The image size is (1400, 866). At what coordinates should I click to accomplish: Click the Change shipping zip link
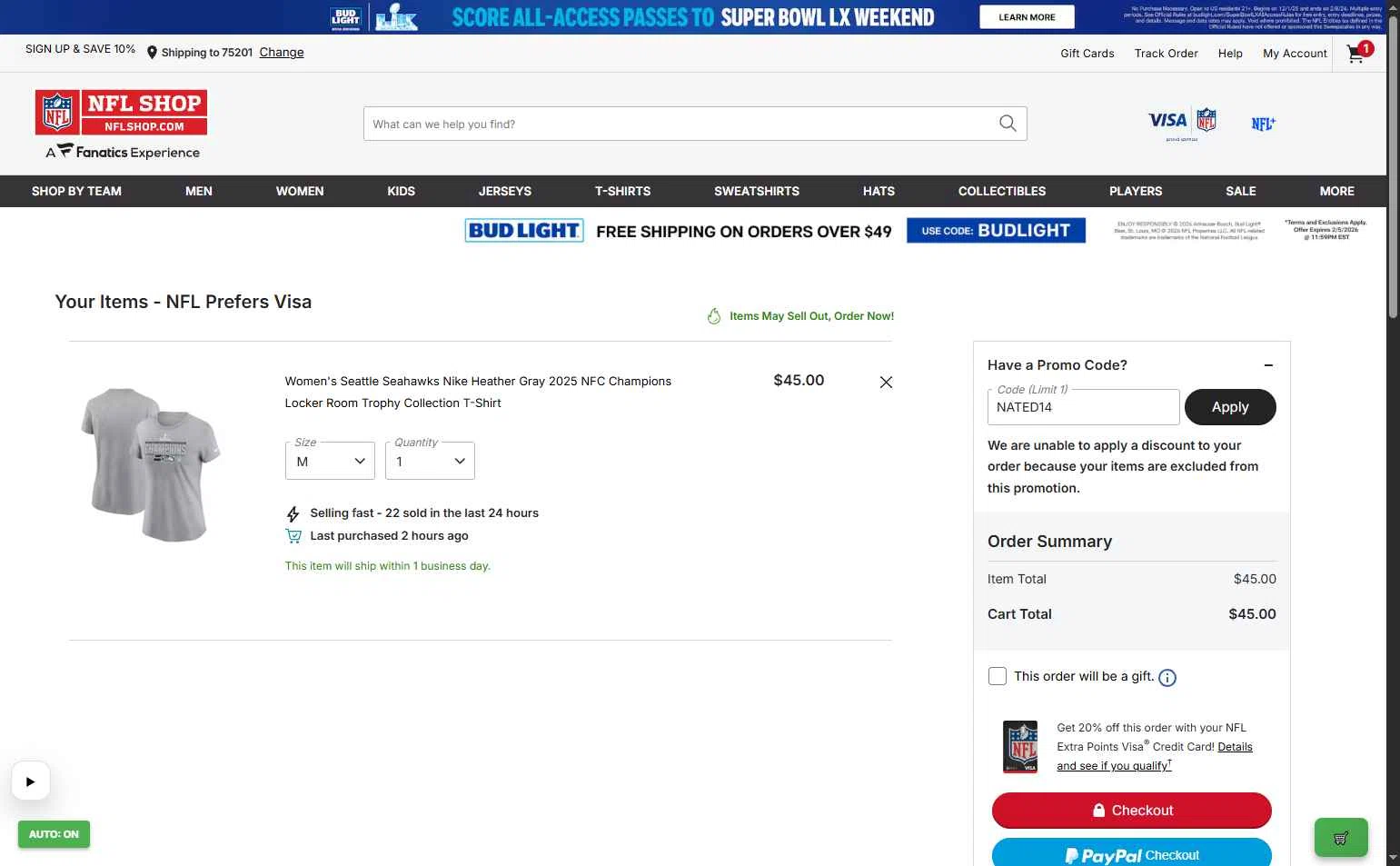pyautogui.click(x=282, y=53)
